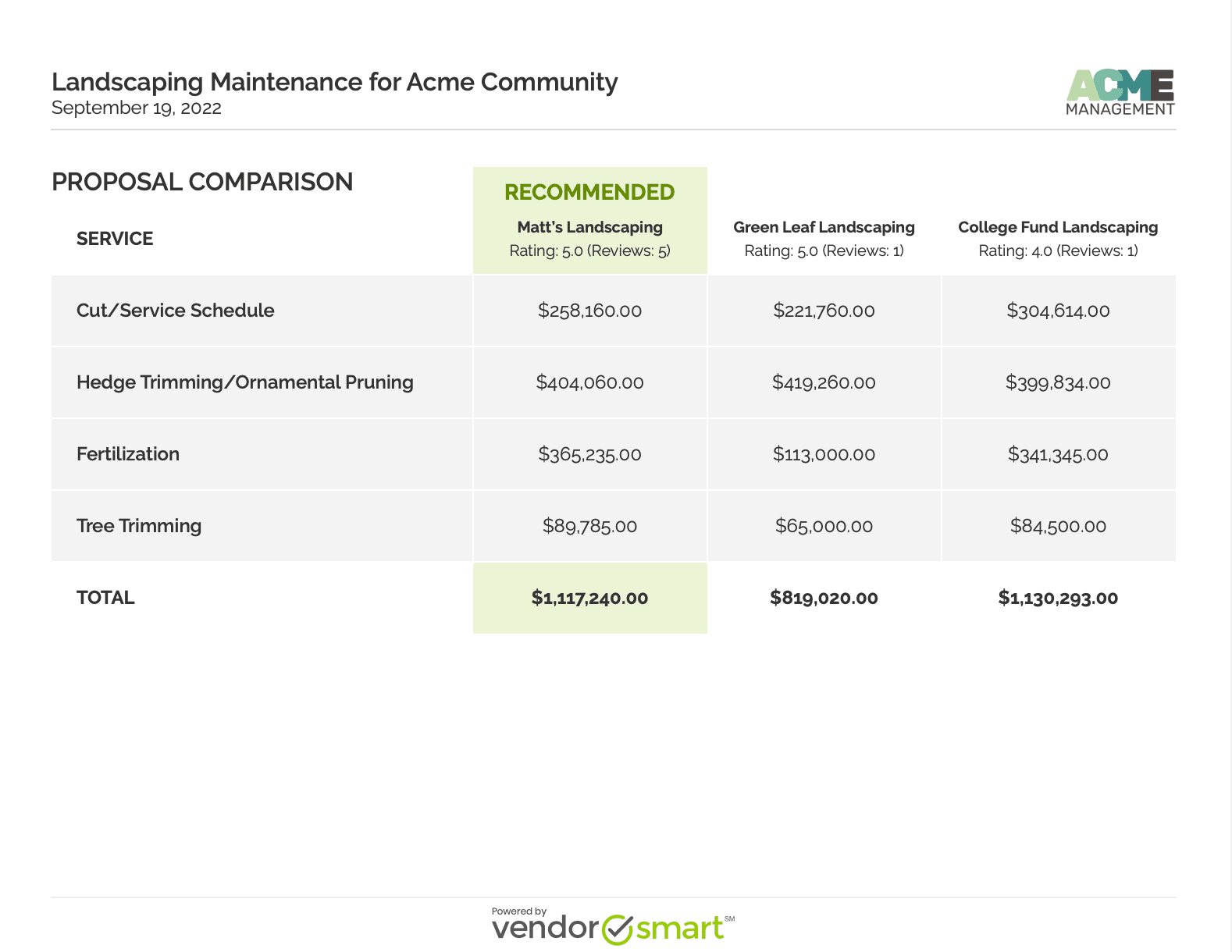Click the SERVICE column header
The height and width of the screenshot is (952, 1232).
click(x=115, y=239)
